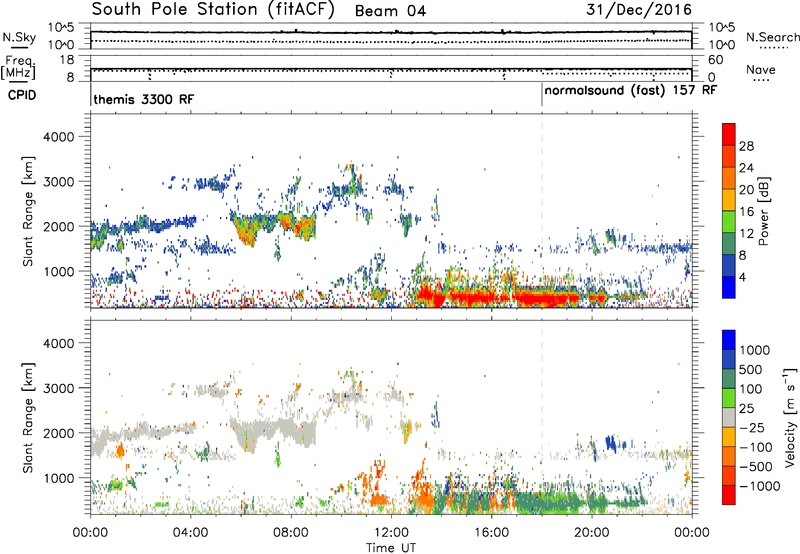Click the '2000' tick on the power panel
The height and width of the screenshot is (554, 800).
58,226
